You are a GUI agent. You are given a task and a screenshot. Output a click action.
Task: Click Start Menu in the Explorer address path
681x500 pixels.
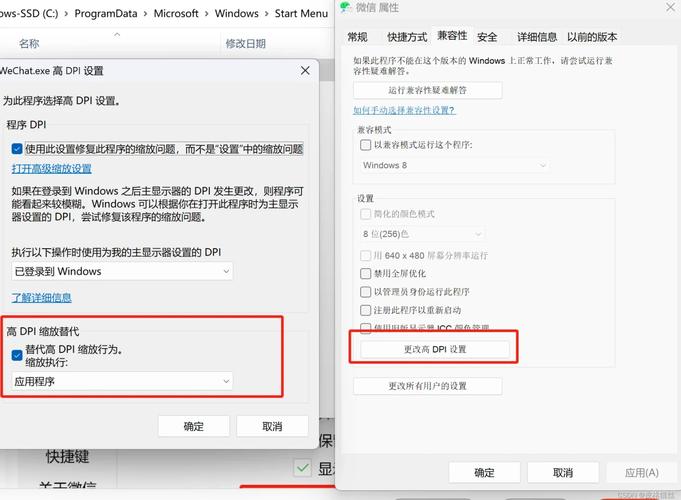coord(301,13)
